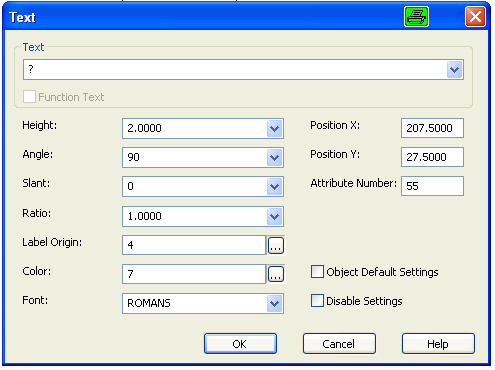
Task: Select the Position X value field
Action: [432, 128]
